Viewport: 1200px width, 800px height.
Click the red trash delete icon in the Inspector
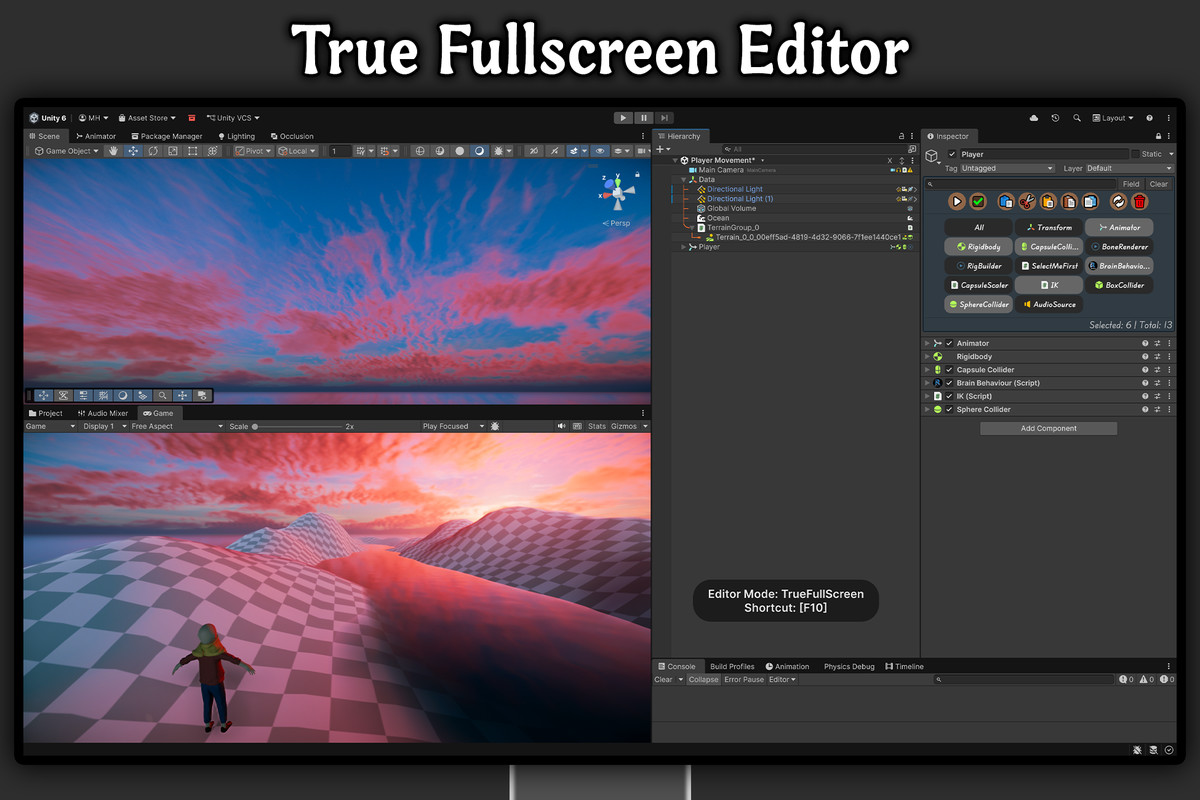pyautogui.click(x=1140, y=201)
